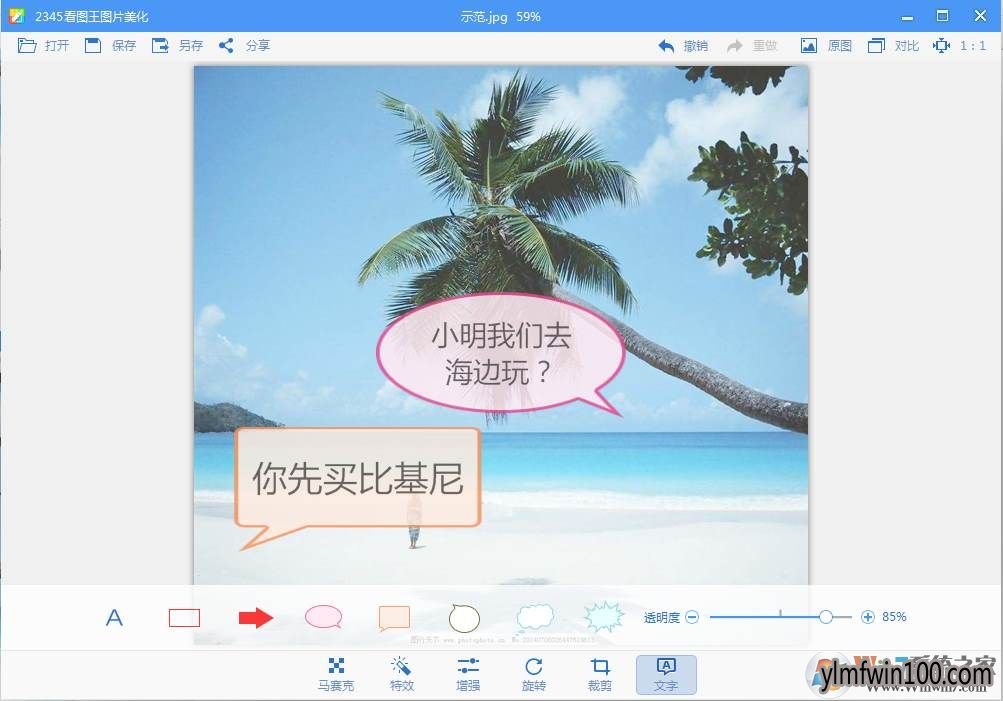The width and height of the screenshot is (1003, 701).
Task: Select the pink oval speech bubble
Action: [324, 617]
